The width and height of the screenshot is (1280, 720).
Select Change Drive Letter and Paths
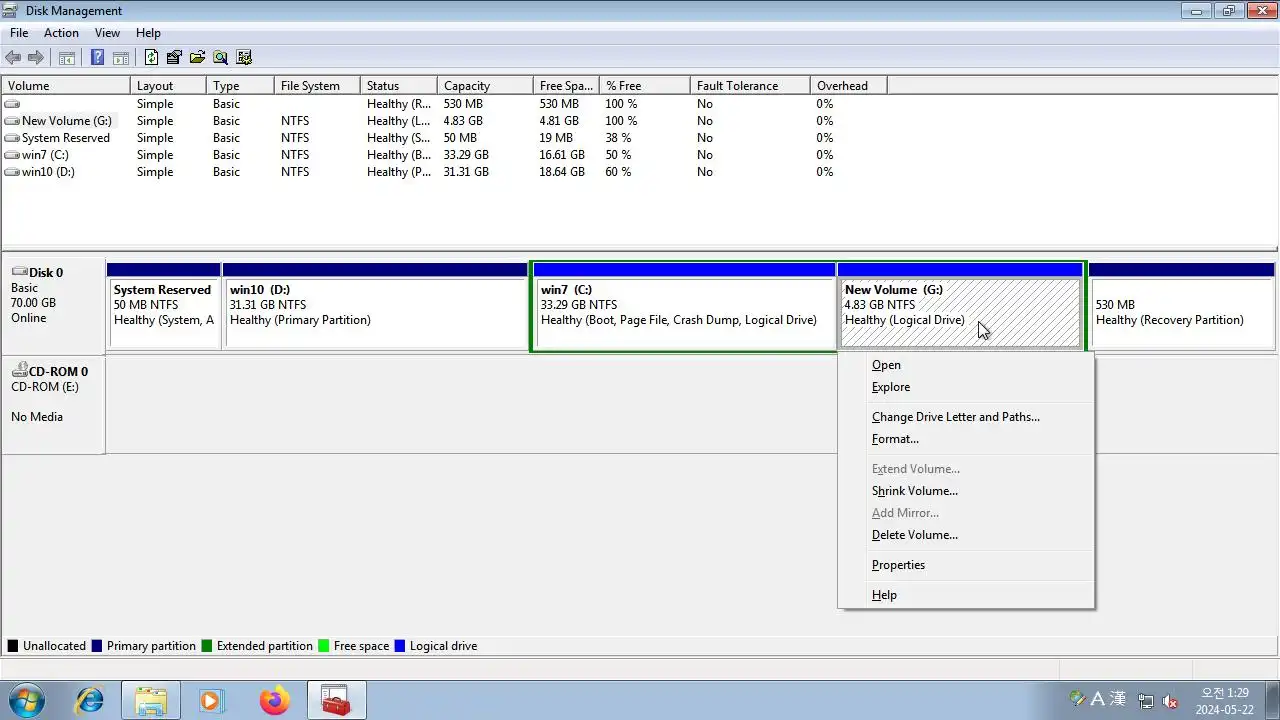(966, 417)
